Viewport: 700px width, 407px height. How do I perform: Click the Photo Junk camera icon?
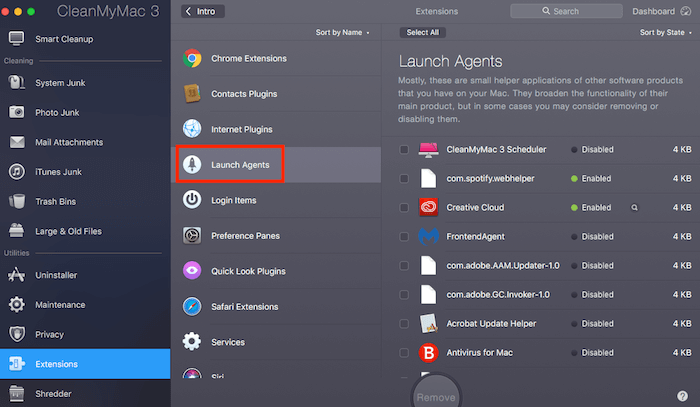coord(17,112)
